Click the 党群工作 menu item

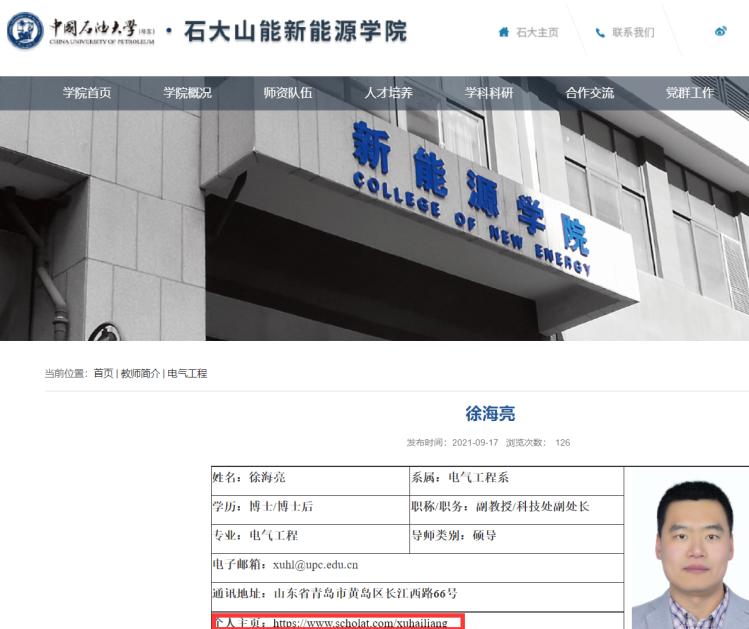click(x=689, y=93)
